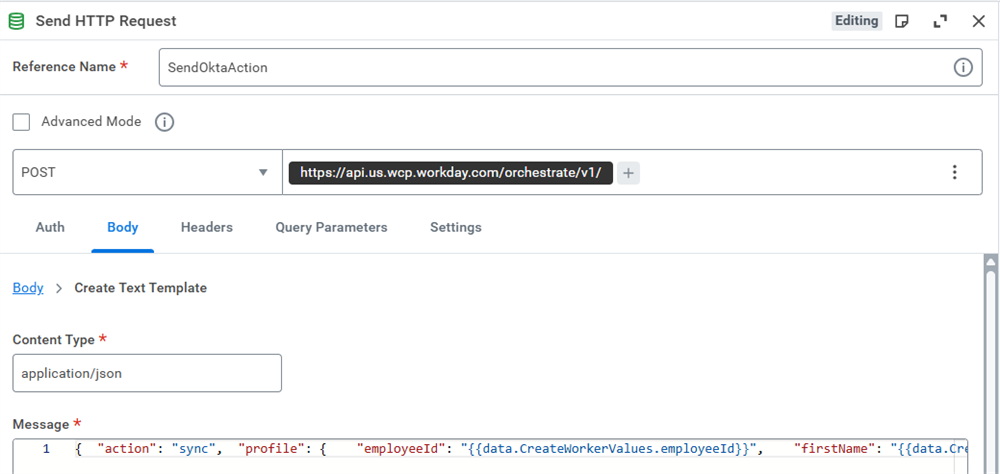Viewport: 1000px width, 474px height.
Task: Expand the panel with the fullscreen icon
Action: click(940, 21)
